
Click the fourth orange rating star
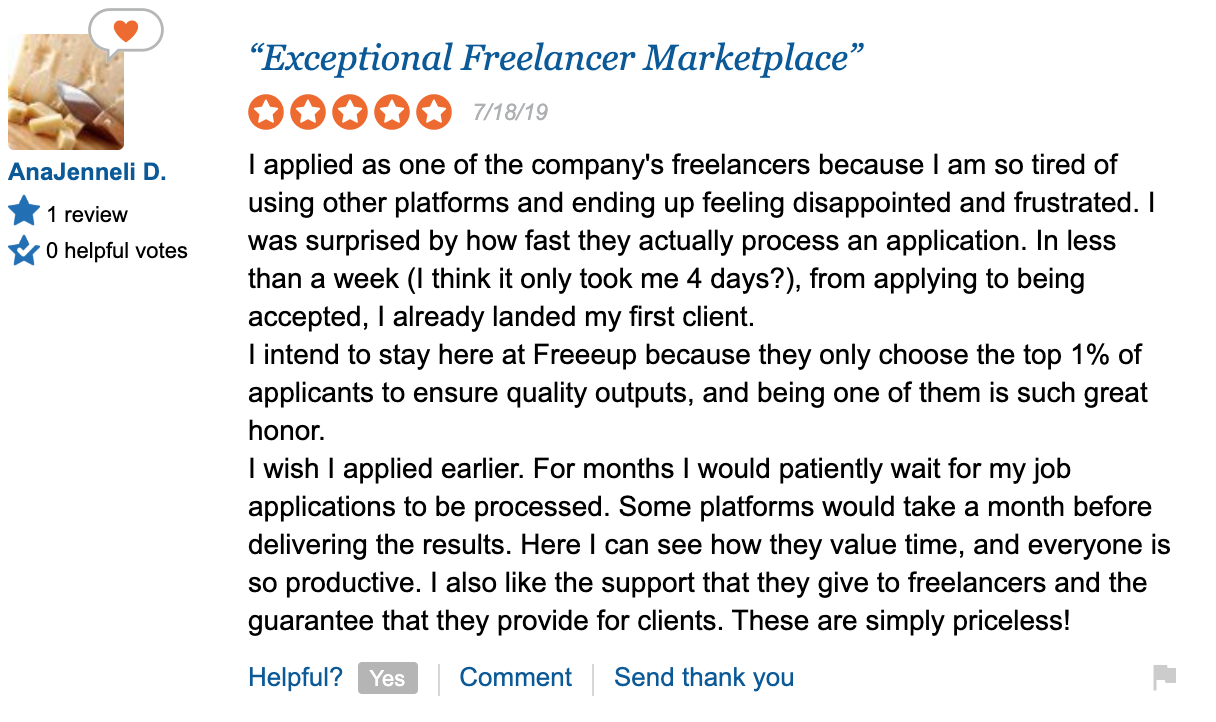coord(392,112)
